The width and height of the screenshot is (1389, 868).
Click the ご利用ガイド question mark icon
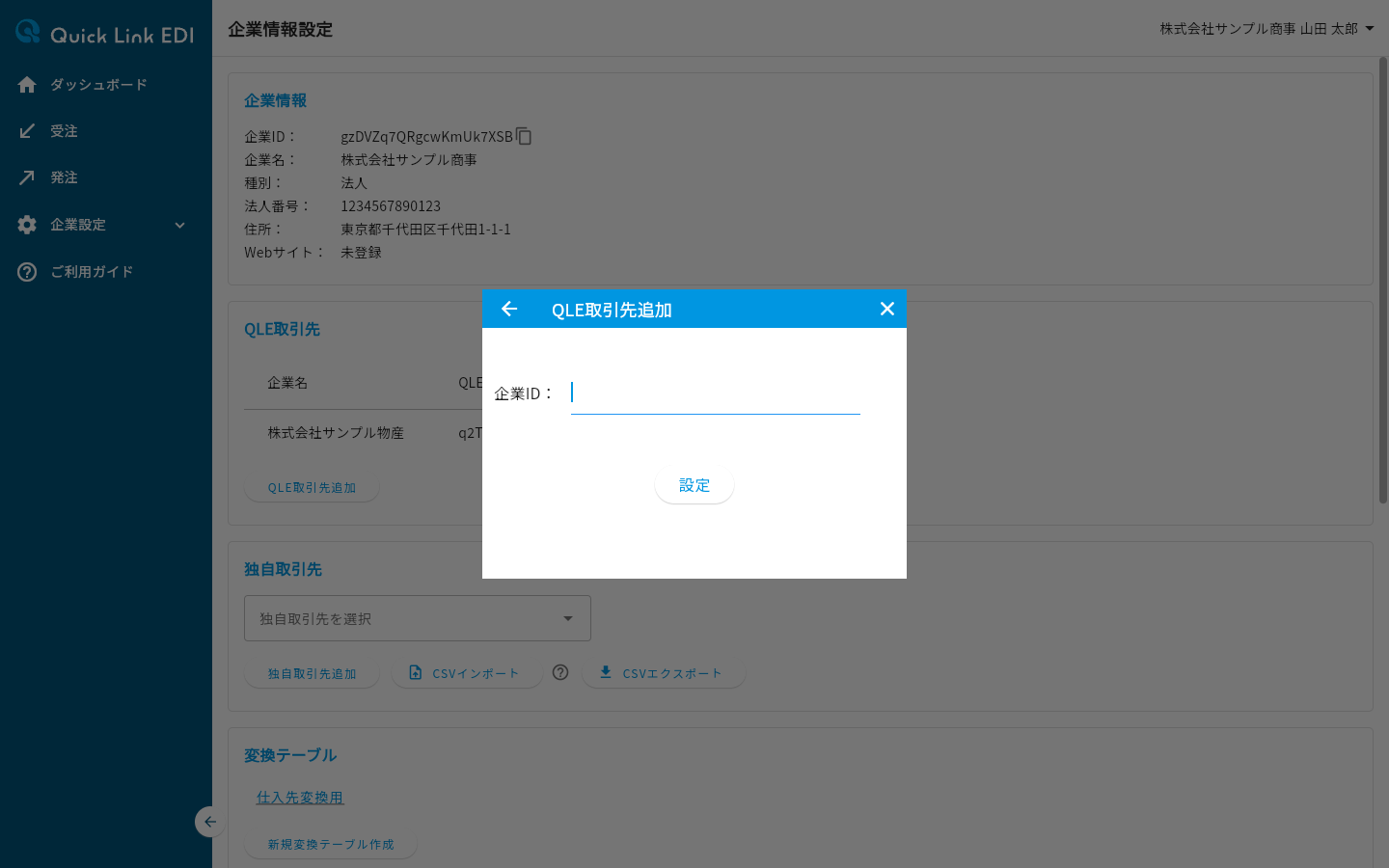click(x=27, y=272)
